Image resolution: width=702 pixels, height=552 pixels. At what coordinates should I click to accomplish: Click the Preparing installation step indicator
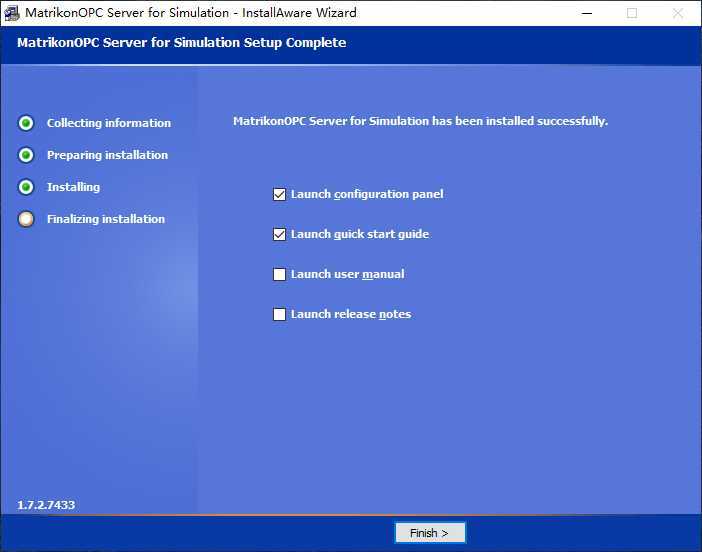[x=26, y=155]
